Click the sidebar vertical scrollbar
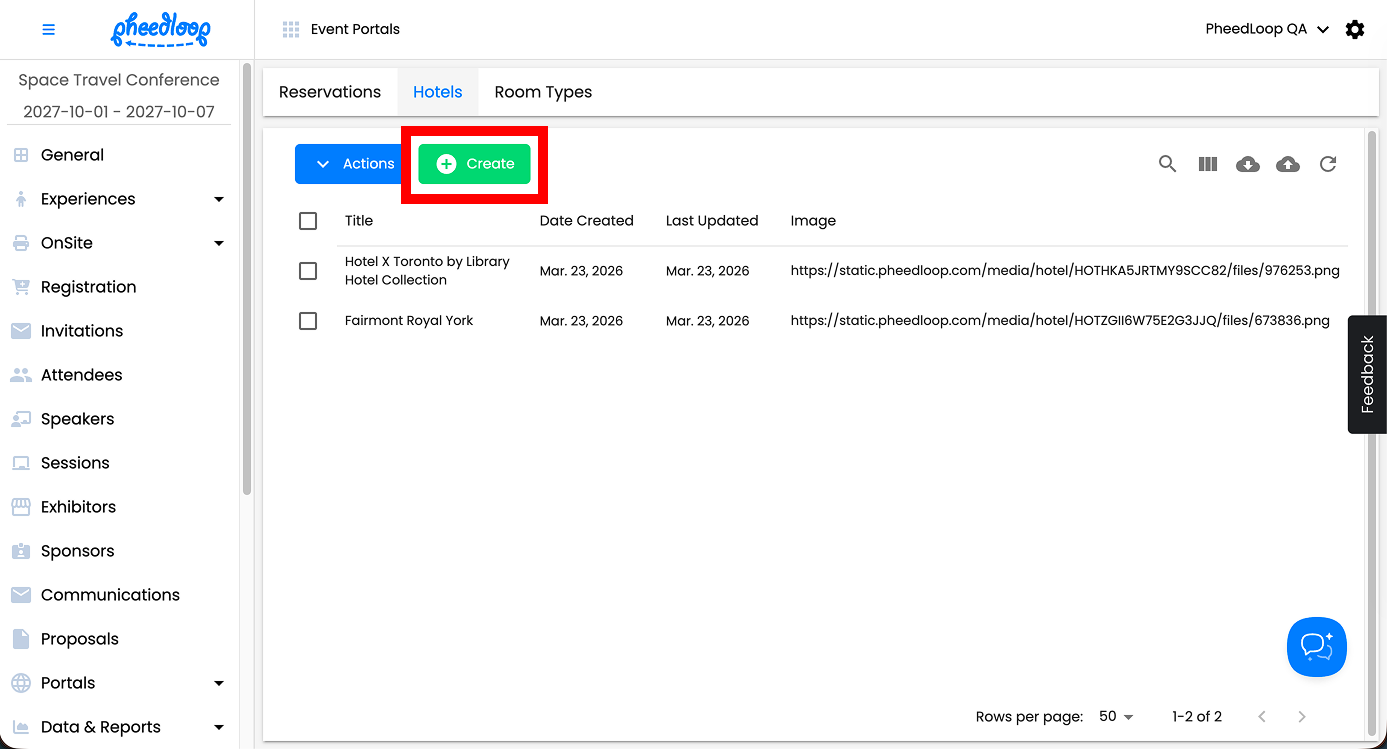The width and height of the screenshot is (1387, 749). (247, 280)
